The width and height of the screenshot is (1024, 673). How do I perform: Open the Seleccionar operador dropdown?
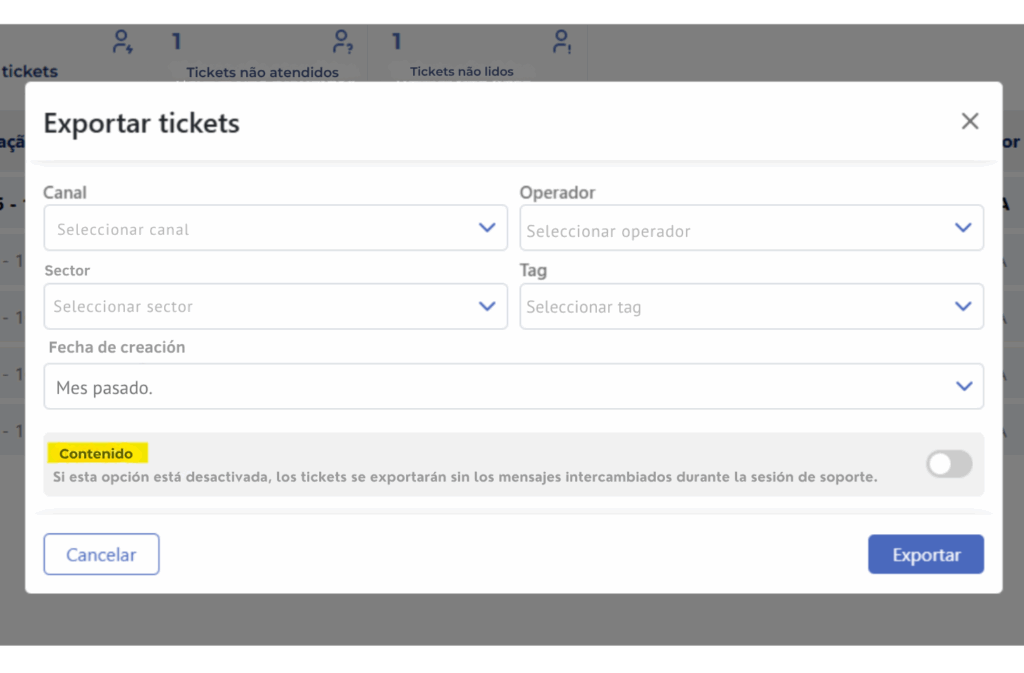(x=735, y=230)
